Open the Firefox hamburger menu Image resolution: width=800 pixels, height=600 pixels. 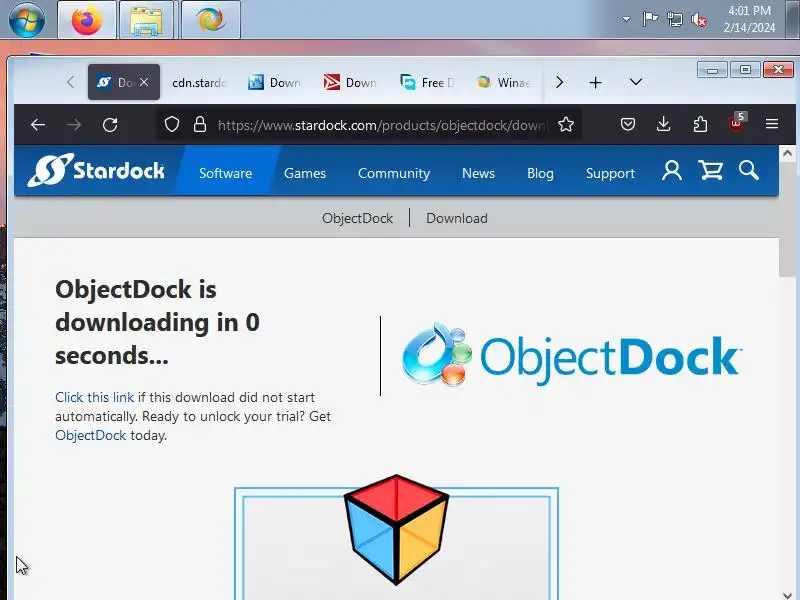pyautogui.click(x=772, y=124)
